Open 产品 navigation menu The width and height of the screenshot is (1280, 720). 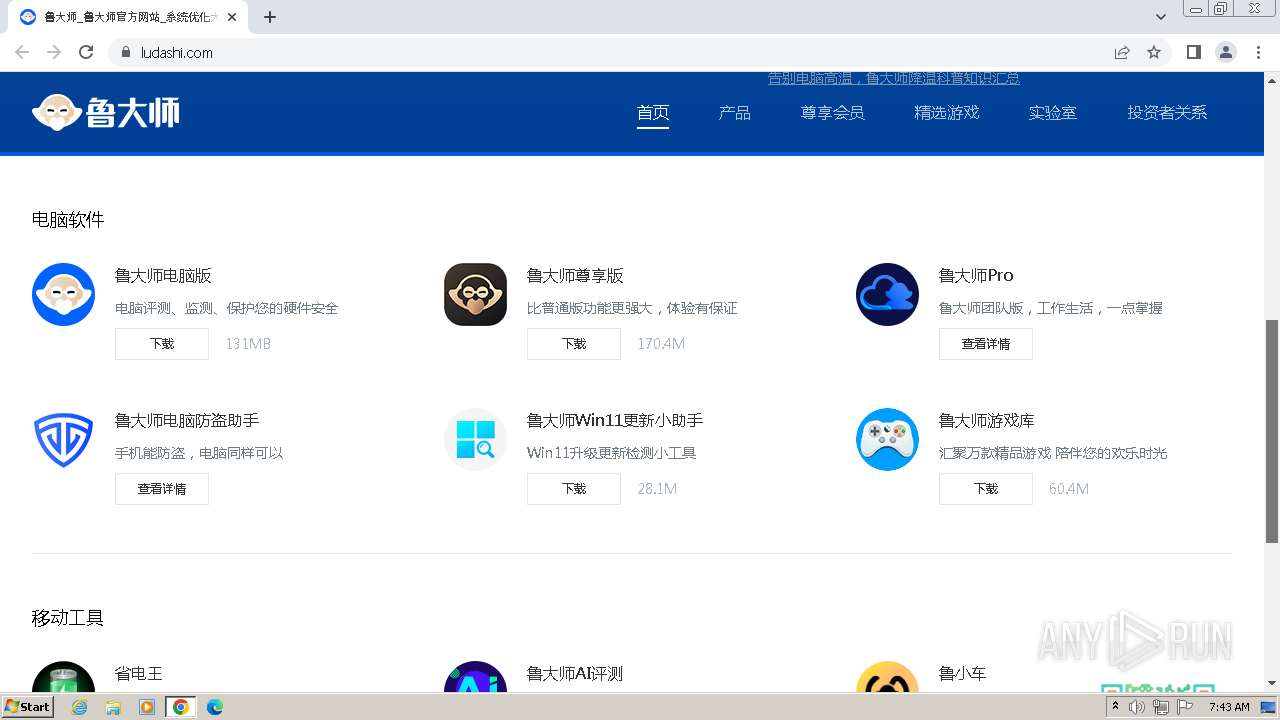coord(734,113)
